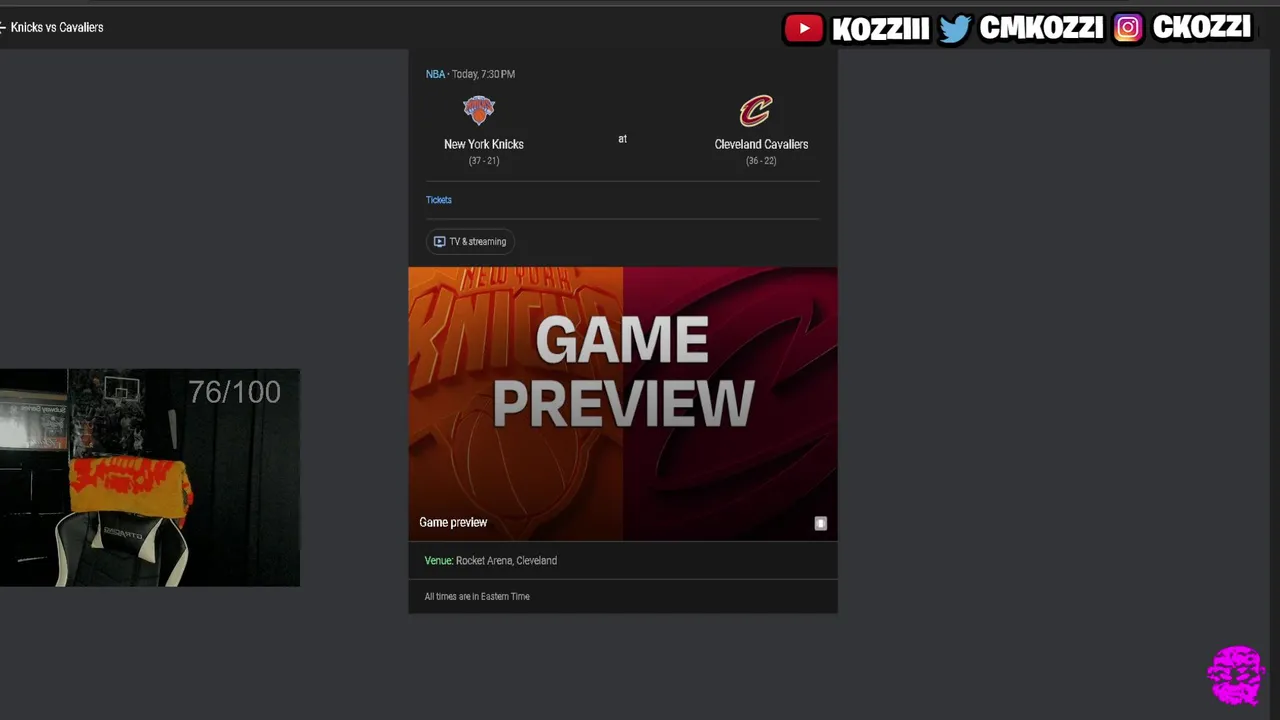Click the 76/100 counter text
This screenshot has height=720, width=1280.
tap(235, 392)
